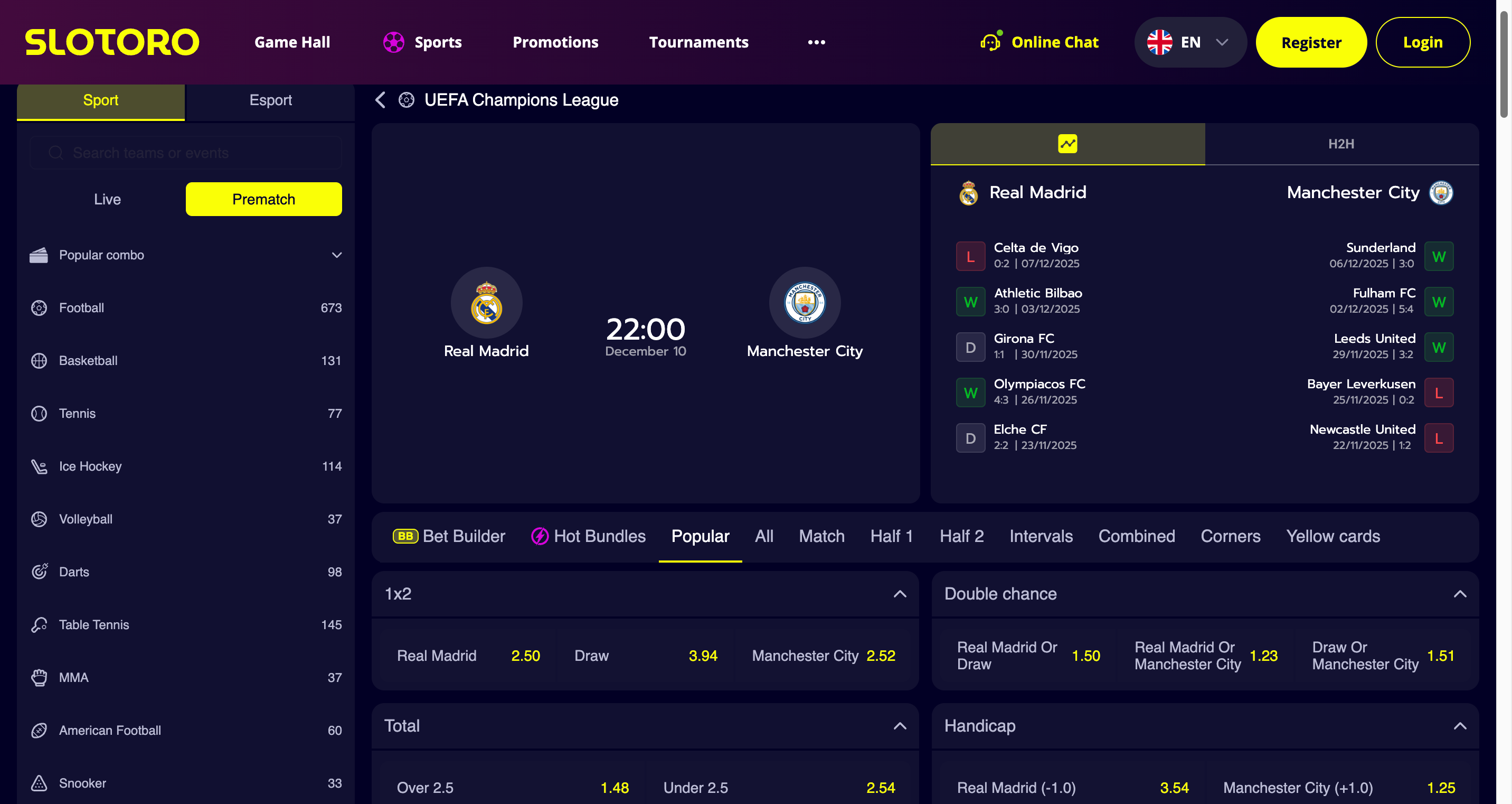The image size is (1512, 804).
Task: Click the Football sidebar icon
Action: 39,308
